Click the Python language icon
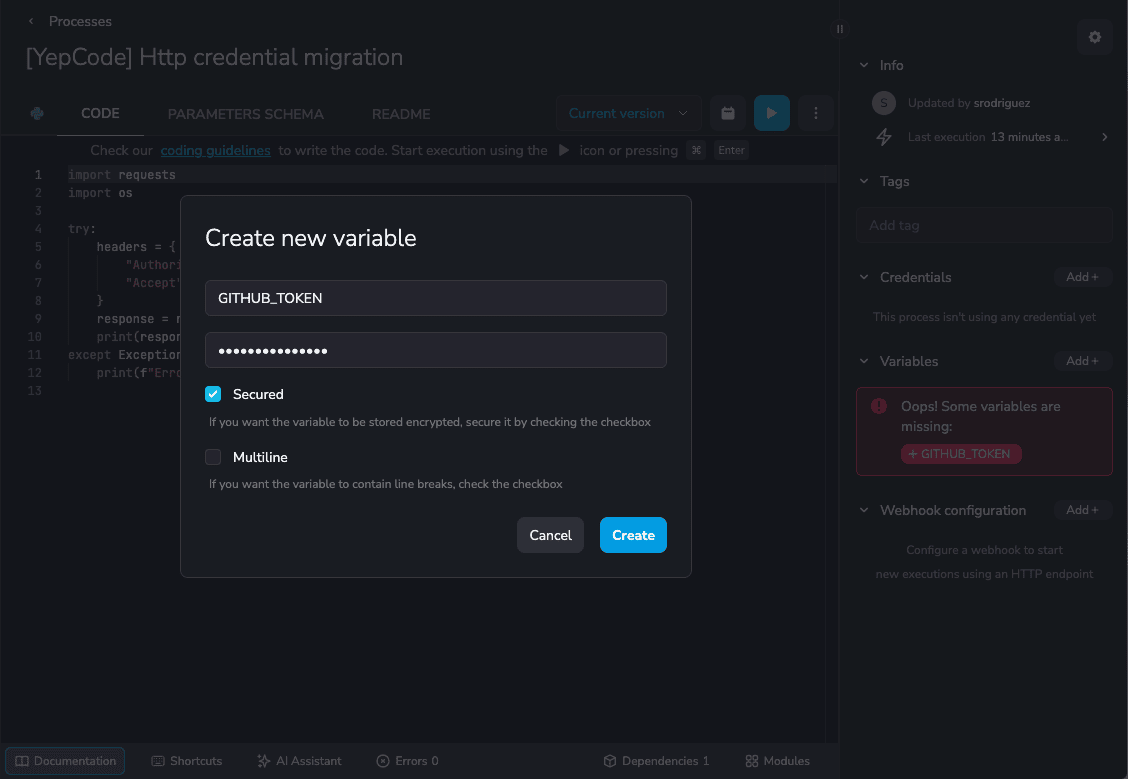The image size is (1128, 779). coord(37,113)
